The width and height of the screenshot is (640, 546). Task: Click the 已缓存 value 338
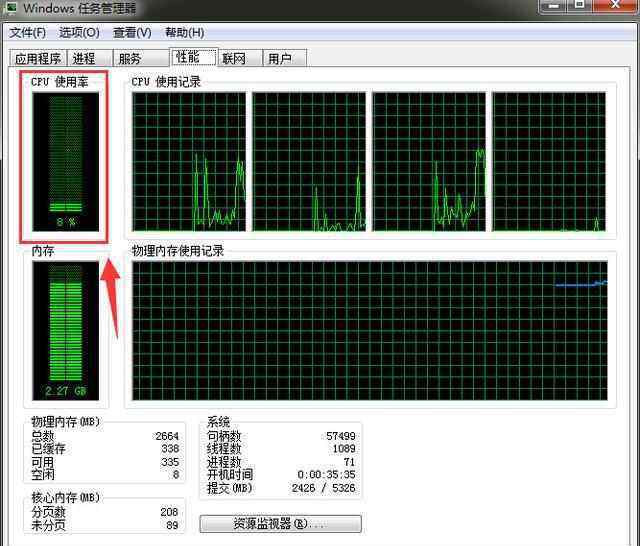pyautogui.click(x=170, y=449)
